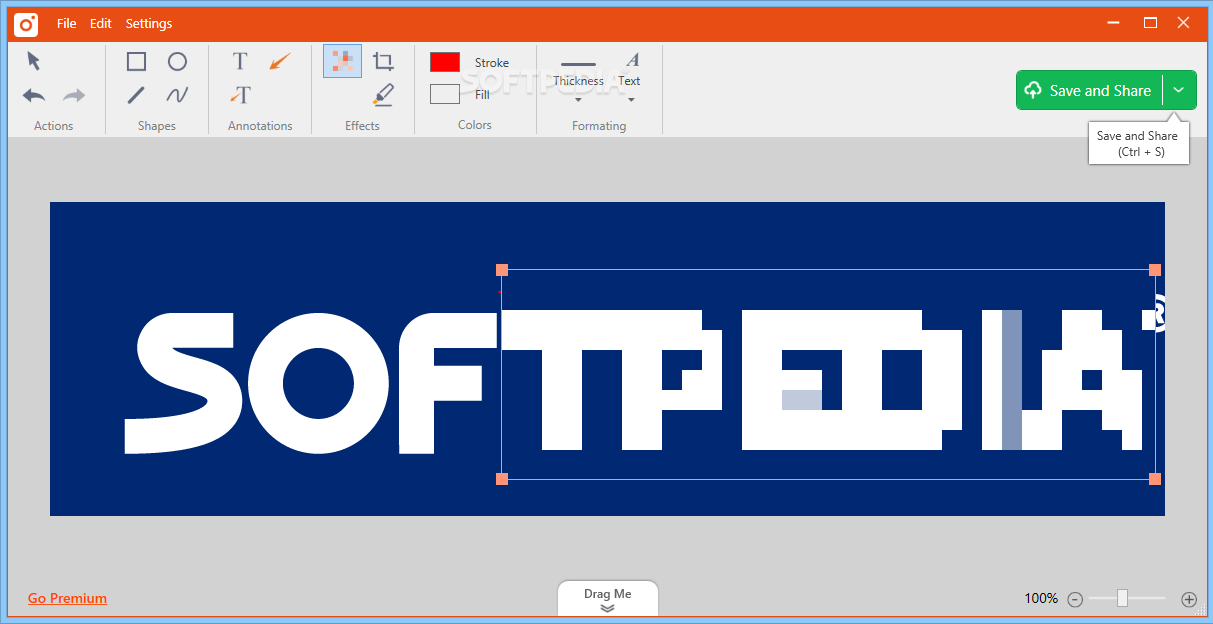Select the crop tool

[x=383, y=62]
